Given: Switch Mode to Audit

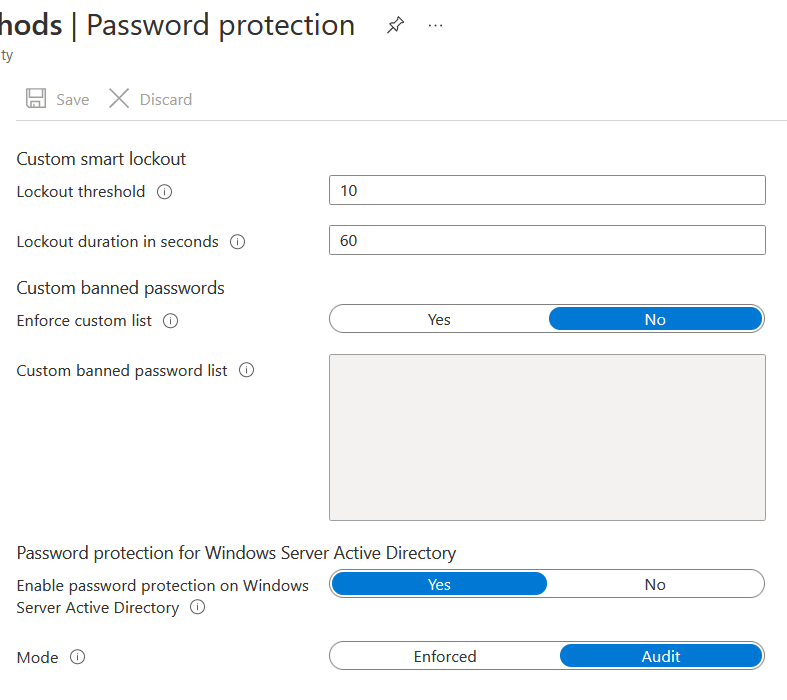Looking at the screenshot, I should coord(661,656).
